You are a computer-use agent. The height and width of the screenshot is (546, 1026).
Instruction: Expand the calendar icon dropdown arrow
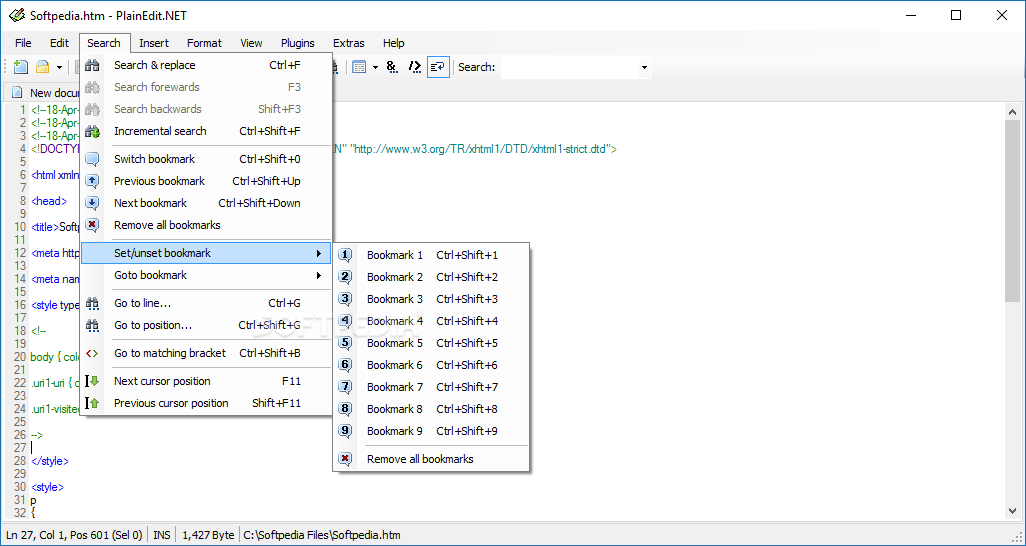375,67
